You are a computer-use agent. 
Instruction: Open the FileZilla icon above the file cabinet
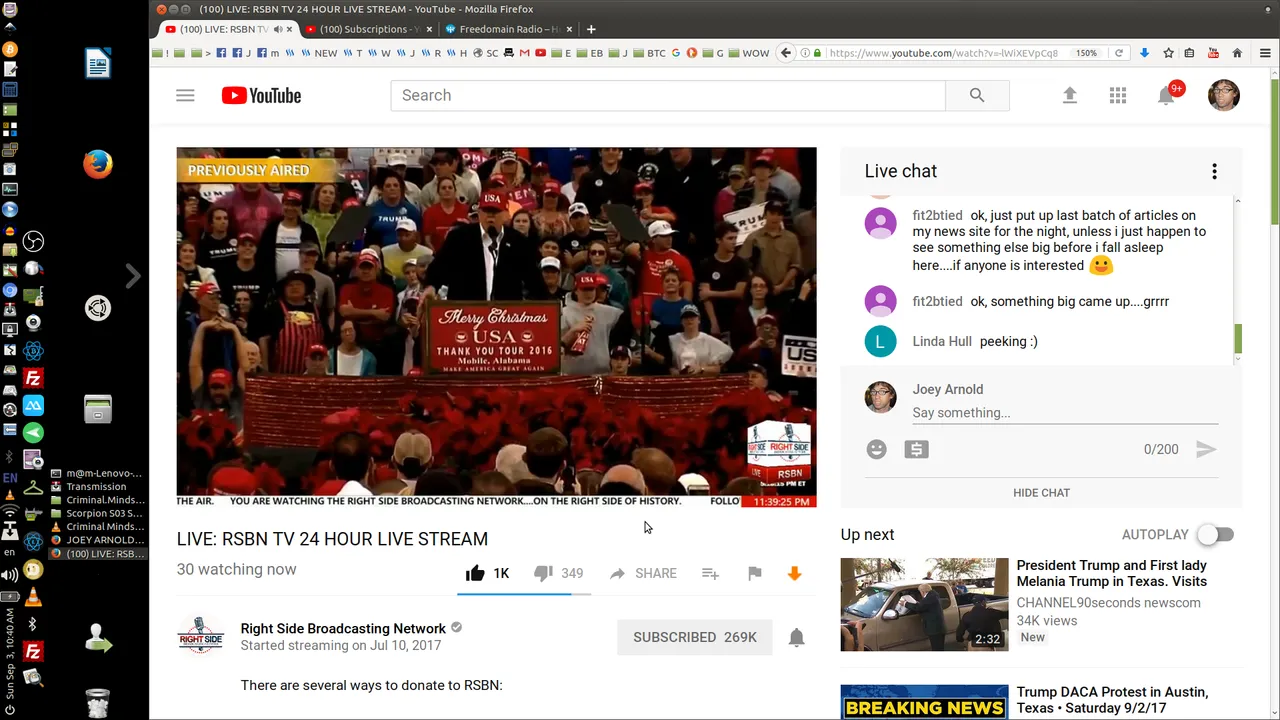[x=33, y=379]
